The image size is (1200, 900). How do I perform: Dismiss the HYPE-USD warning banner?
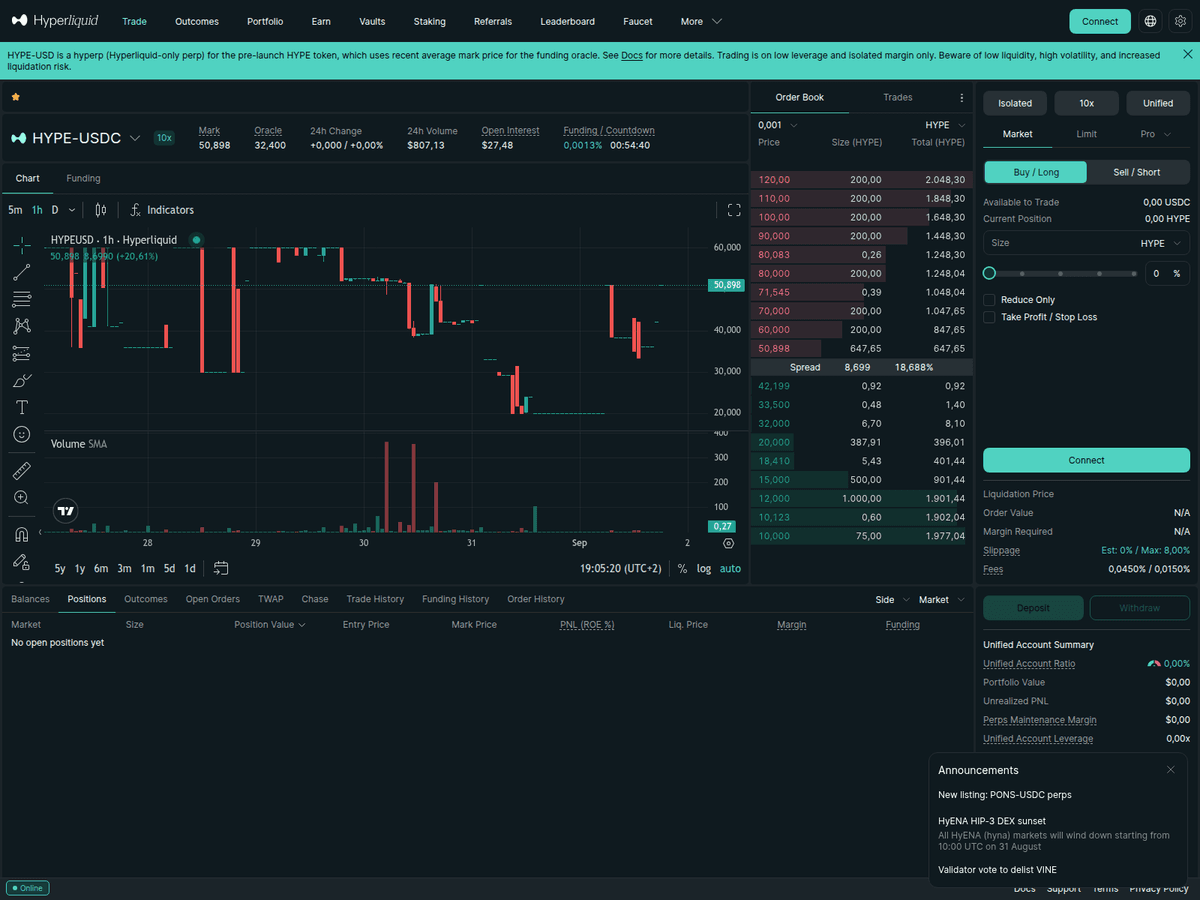click(x=1187, y=54)
